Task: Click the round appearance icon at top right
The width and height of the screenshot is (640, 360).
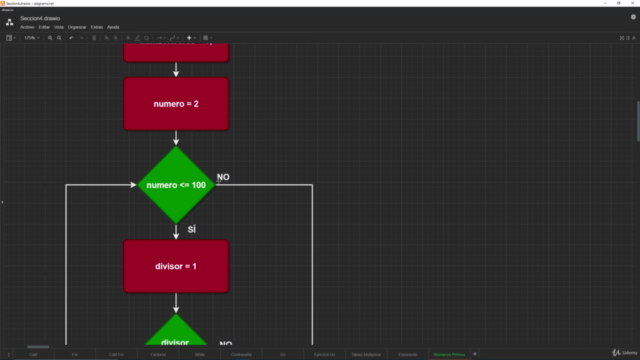Action: click(x=633, y=17)
